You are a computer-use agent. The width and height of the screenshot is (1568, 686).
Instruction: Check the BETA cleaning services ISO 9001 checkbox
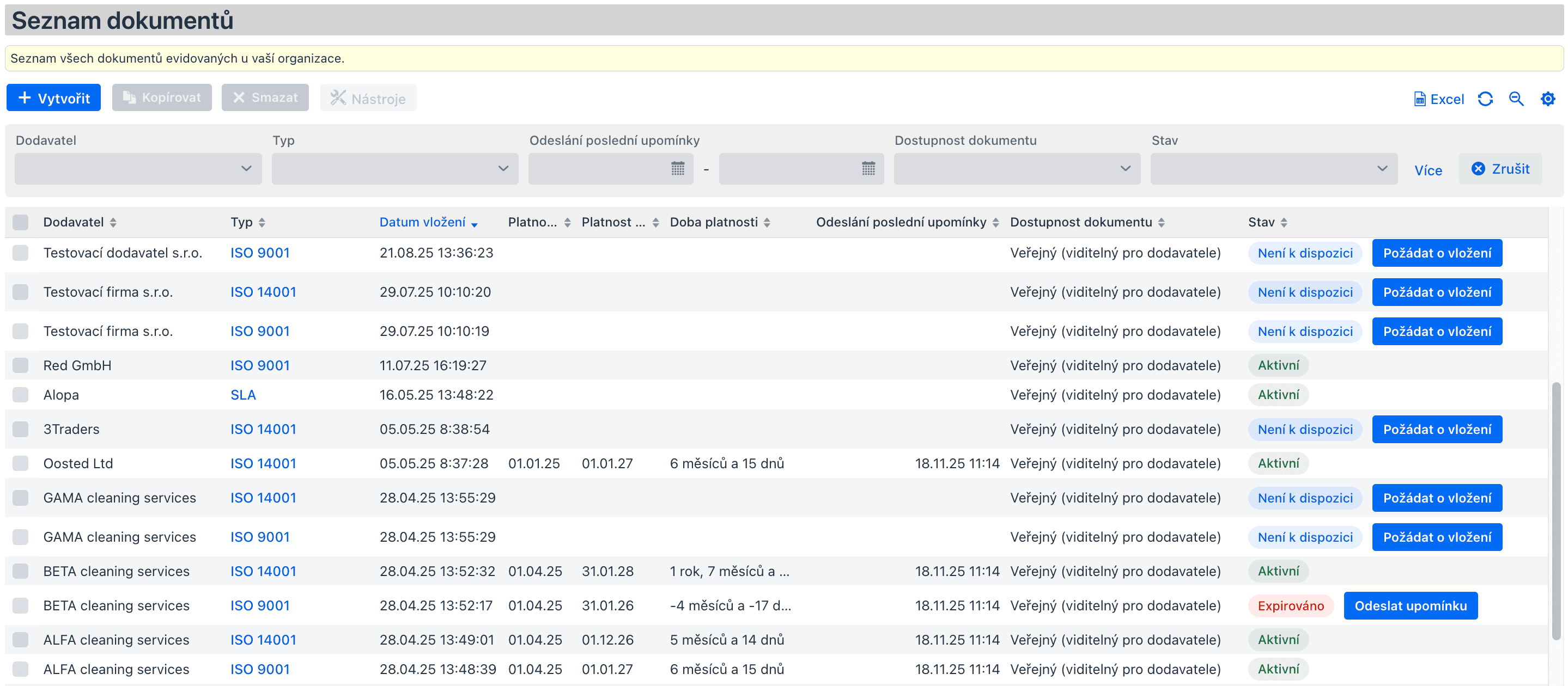(21, 606)
